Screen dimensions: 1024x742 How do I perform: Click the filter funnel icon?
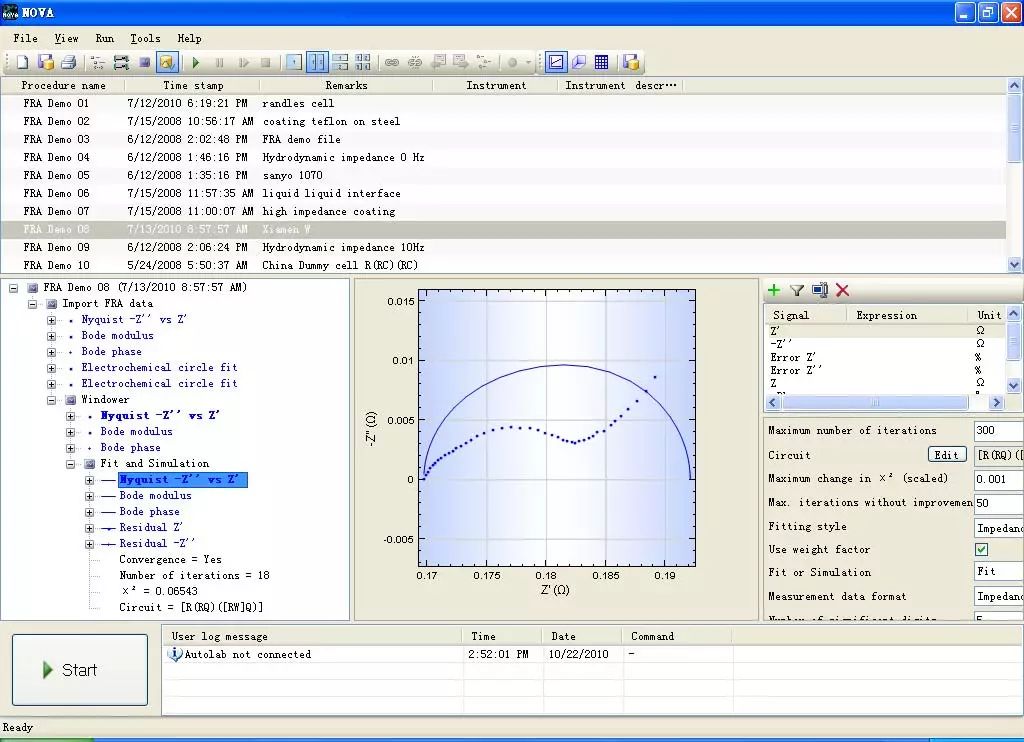[x=797, y=290]
